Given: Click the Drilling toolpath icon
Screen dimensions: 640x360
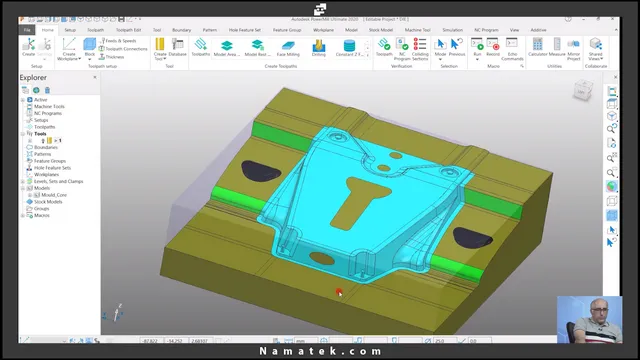Looking at the screenshot, I should pyautogui.click(x=318, y=48).
